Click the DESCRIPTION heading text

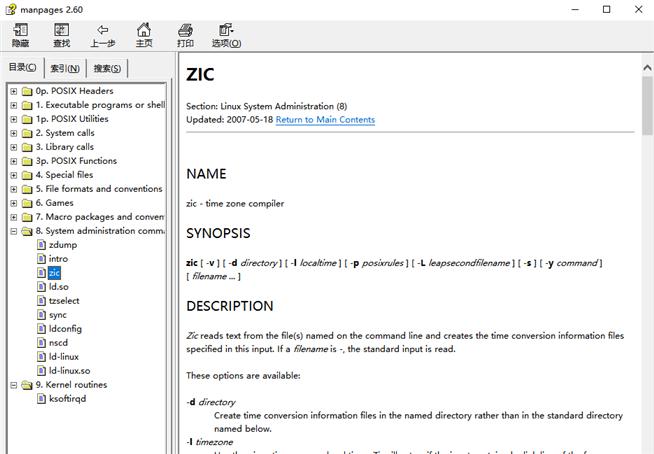point(230,306)
